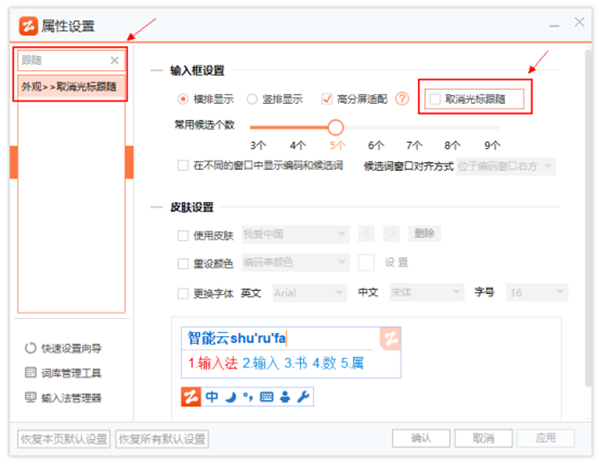The width and height of the screenshot is (600, 465).
Task: Click the vertical scrollbar on the right
Action: pyautogui.click(x=588, y=218)
